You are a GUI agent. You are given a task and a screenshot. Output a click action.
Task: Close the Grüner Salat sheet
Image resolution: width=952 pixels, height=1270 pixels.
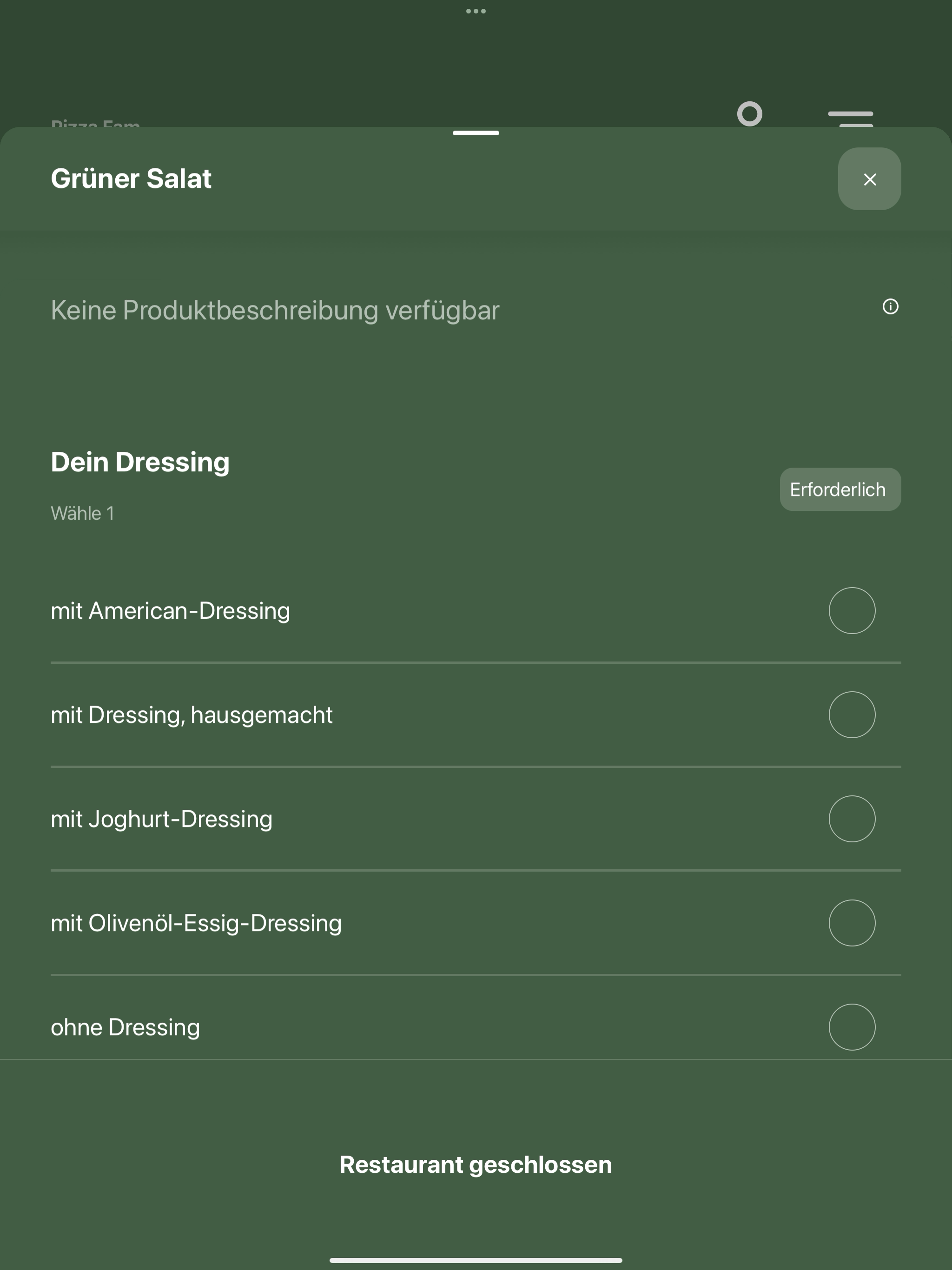click(869, 179)
